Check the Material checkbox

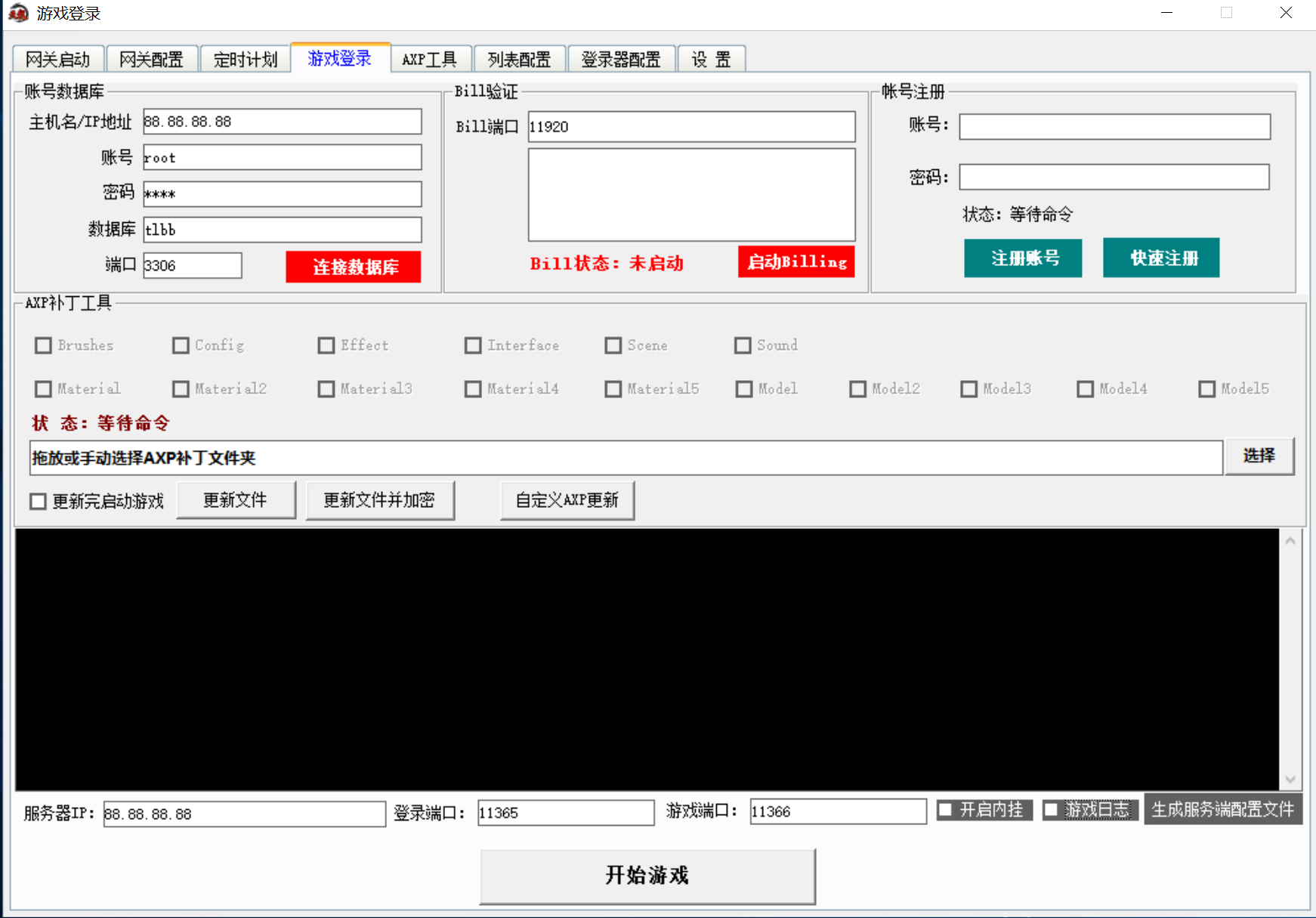(x=44, y=388)
